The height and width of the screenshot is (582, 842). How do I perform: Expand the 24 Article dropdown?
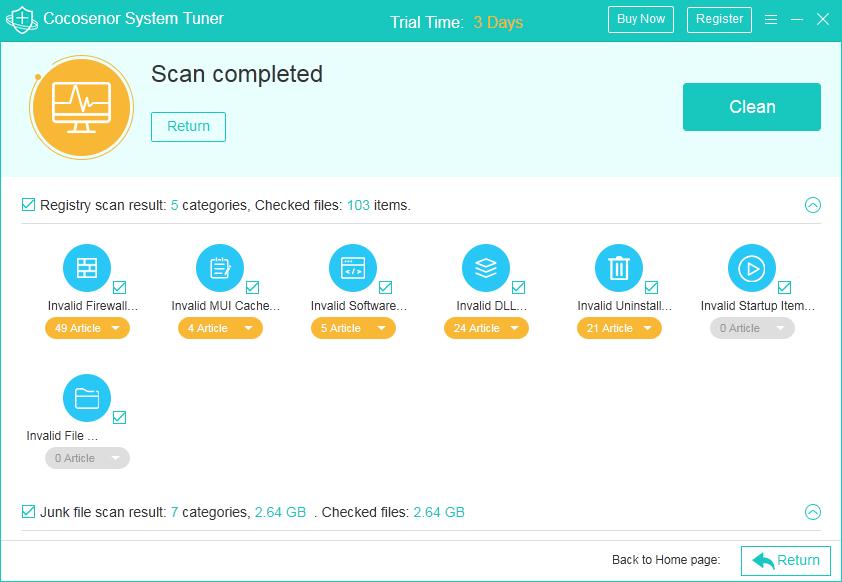coord(487,328)
